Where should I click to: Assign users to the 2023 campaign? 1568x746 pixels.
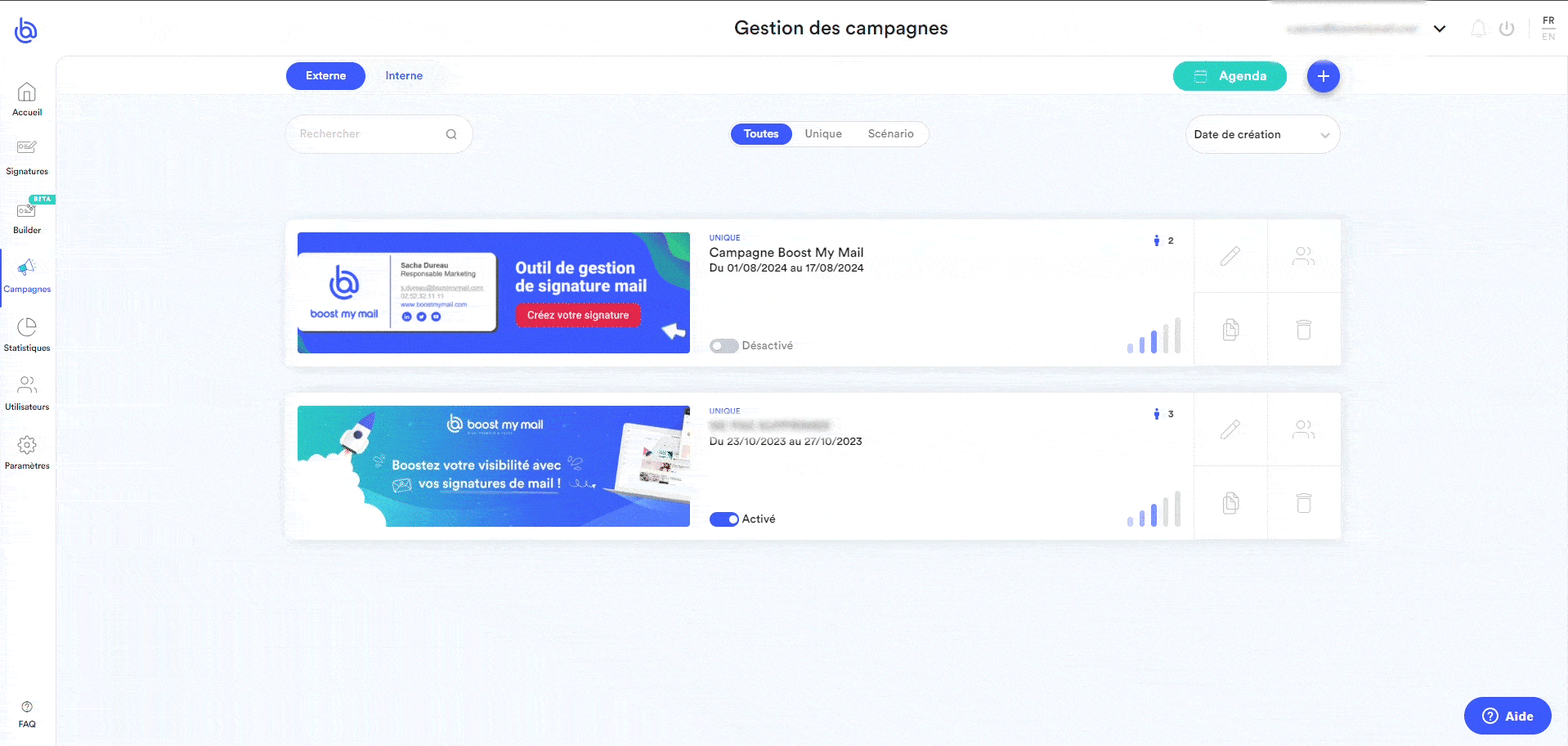coord(1304,429)
